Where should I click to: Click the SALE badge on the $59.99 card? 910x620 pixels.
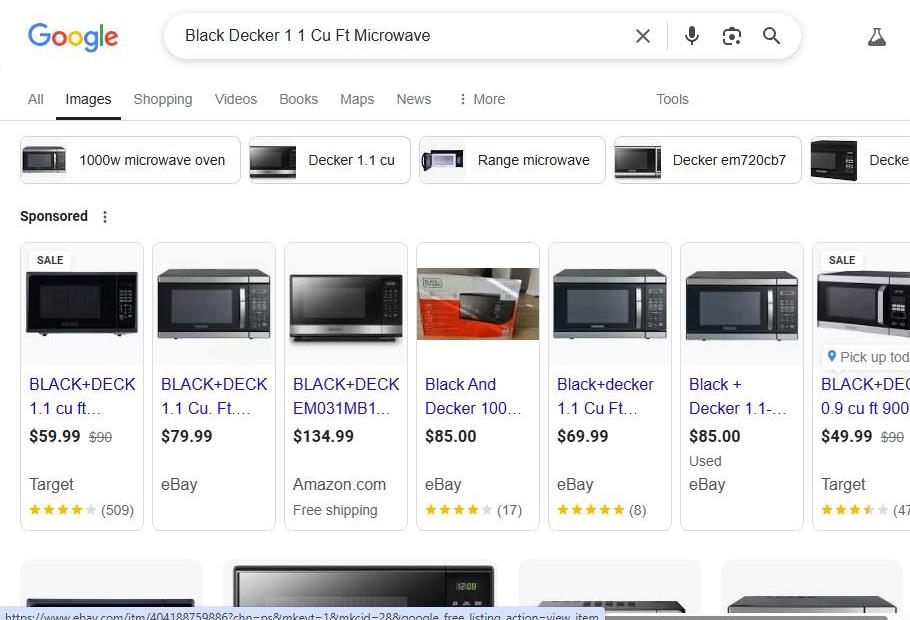(50, 260)
